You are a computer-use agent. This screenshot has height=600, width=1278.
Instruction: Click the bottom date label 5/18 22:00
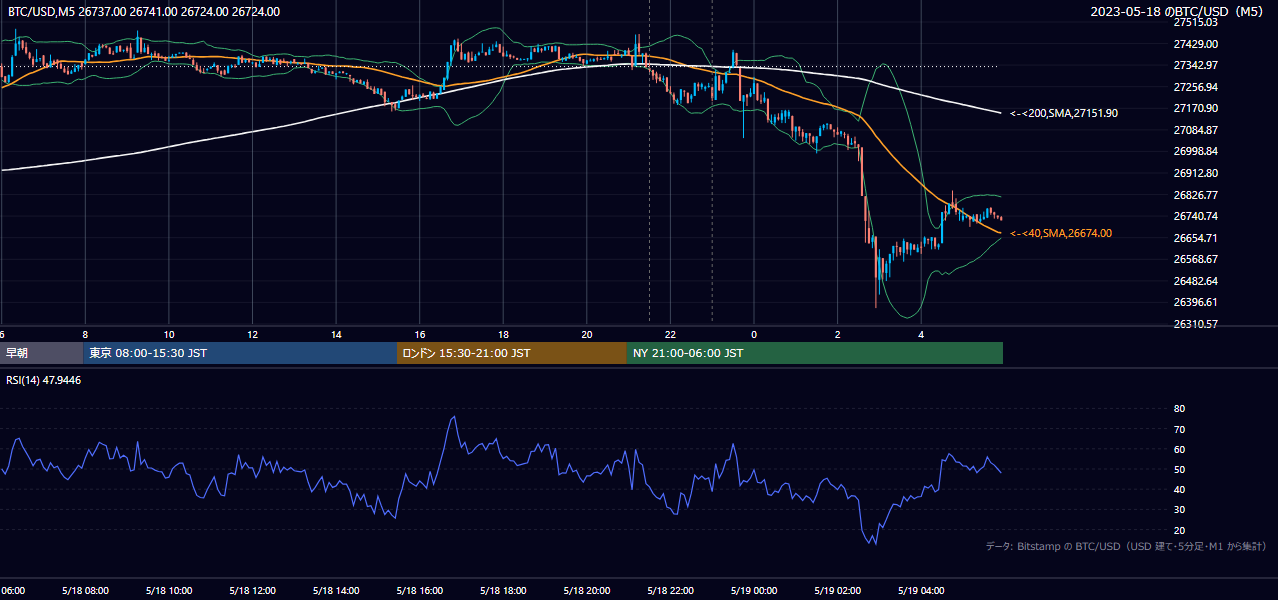click(670, 591)
